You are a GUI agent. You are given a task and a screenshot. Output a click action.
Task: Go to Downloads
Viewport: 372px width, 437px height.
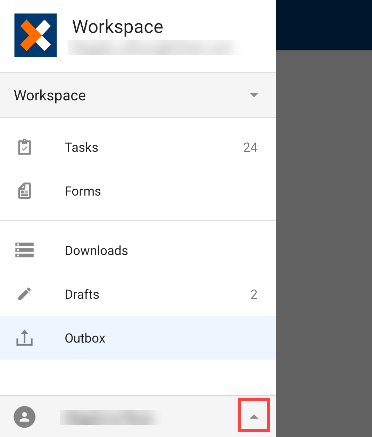click(138, 250)
